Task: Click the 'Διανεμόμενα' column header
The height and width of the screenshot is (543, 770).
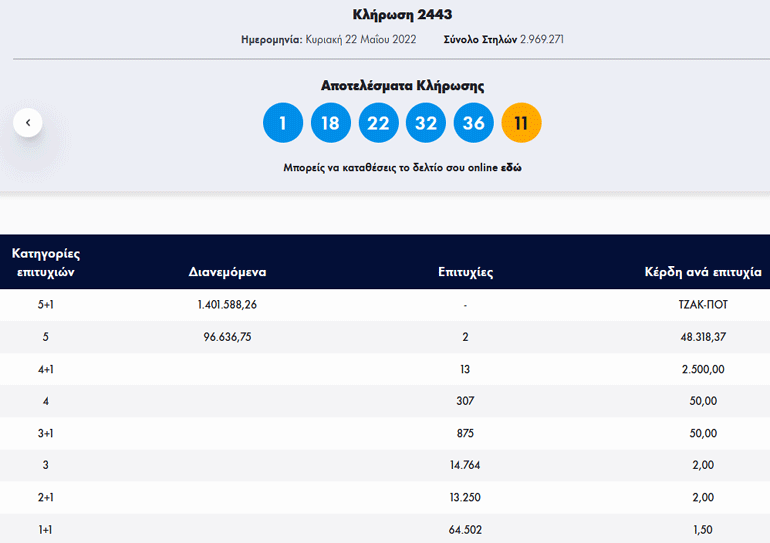Action: 227,272
